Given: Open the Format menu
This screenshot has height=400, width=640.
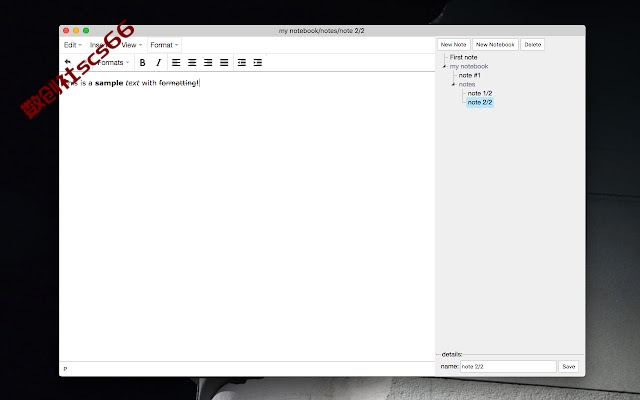Looking at the screenshot, I should pyautogui.click(x=164, y=45).
